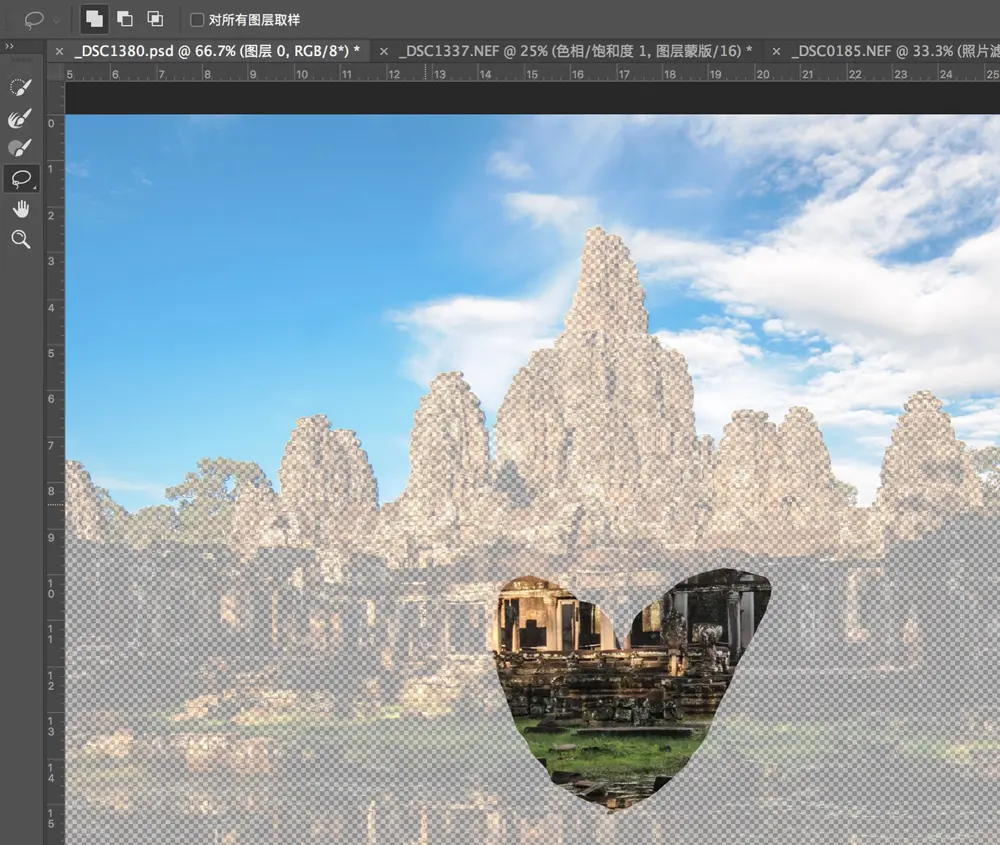Switch to Subtract from selection mode
Viewport: 1000px width, 845px height.
point(125,19)
